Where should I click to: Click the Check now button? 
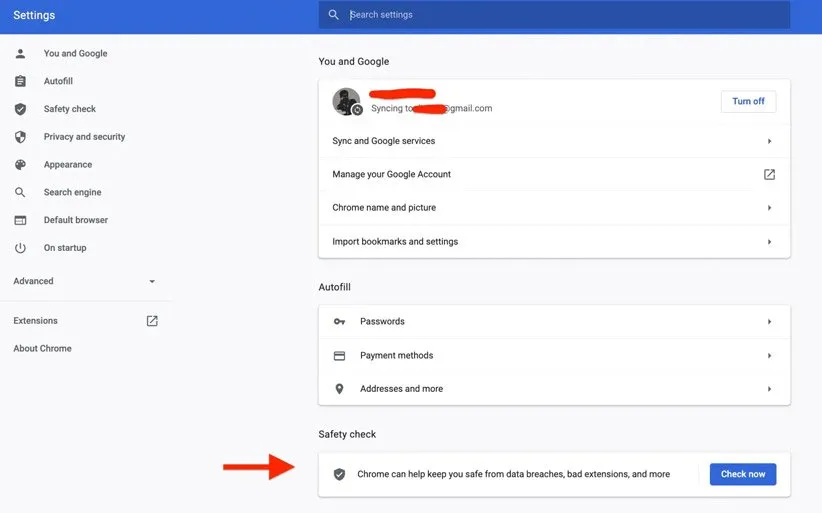742,474
